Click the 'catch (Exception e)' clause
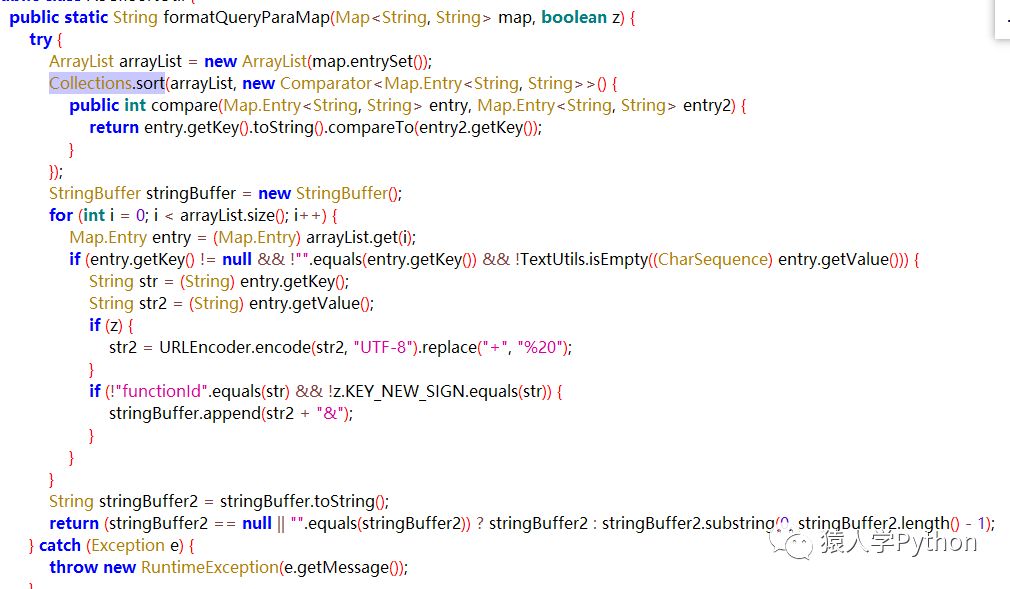 coord(111,545)
